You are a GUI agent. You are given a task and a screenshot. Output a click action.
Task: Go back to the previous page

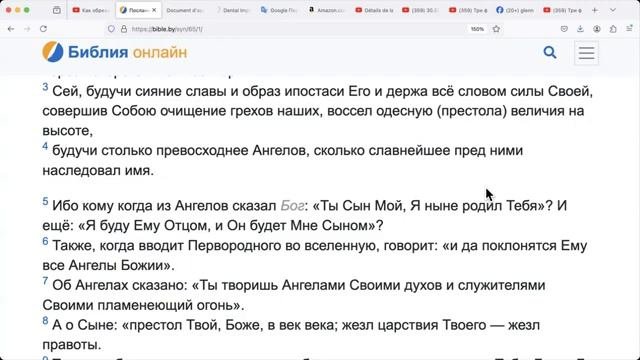(11, 29)
